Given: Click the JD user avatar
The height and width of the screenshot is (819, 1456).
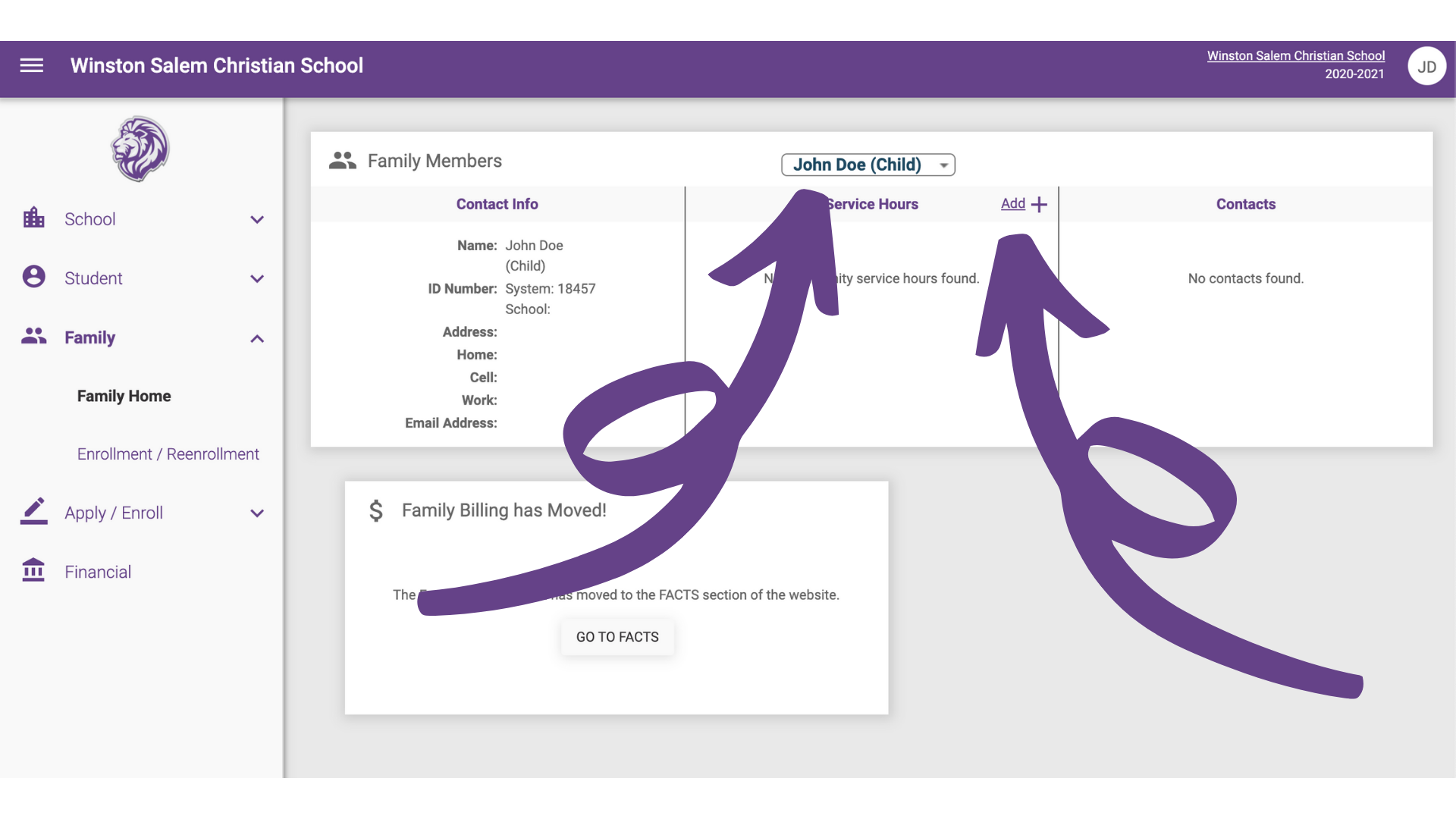Looking at the screenshot, I should 1426,67.
